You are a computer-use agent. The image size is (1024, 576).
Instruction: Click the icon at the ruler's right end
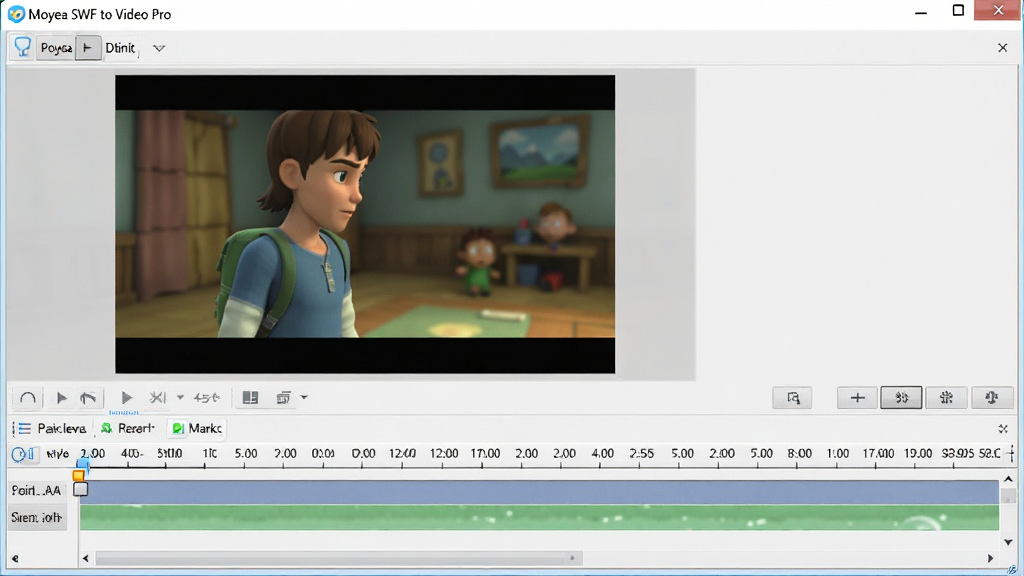click(x=1012, y=453)
